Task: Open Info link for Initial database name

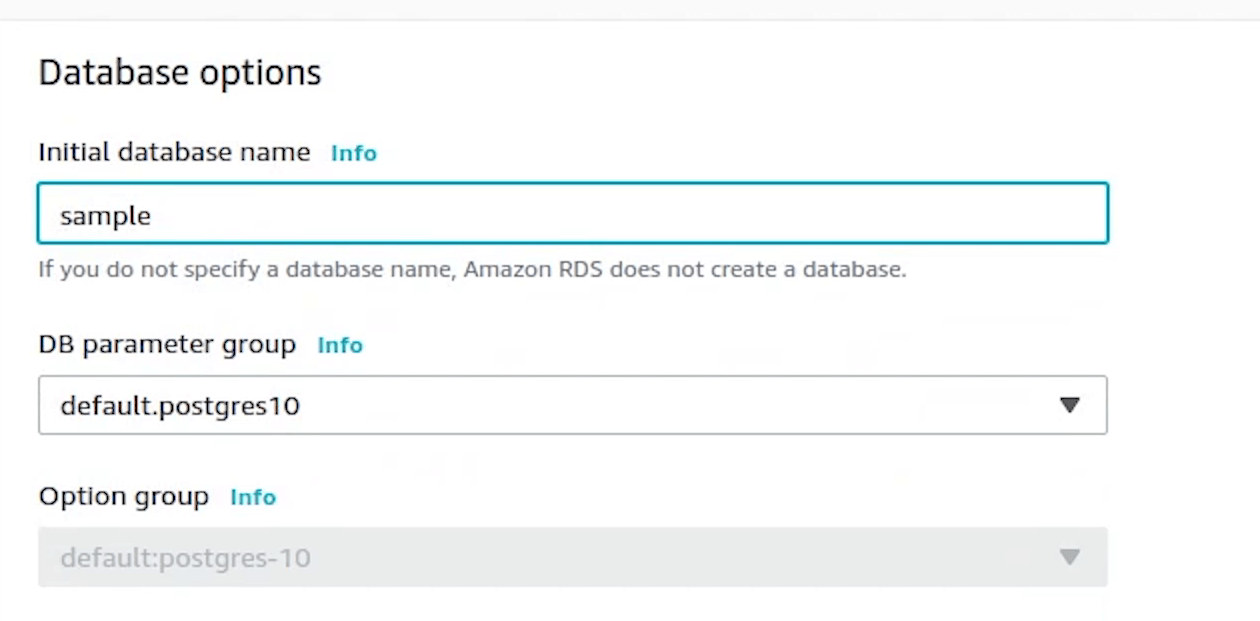Action: point(354,153)
